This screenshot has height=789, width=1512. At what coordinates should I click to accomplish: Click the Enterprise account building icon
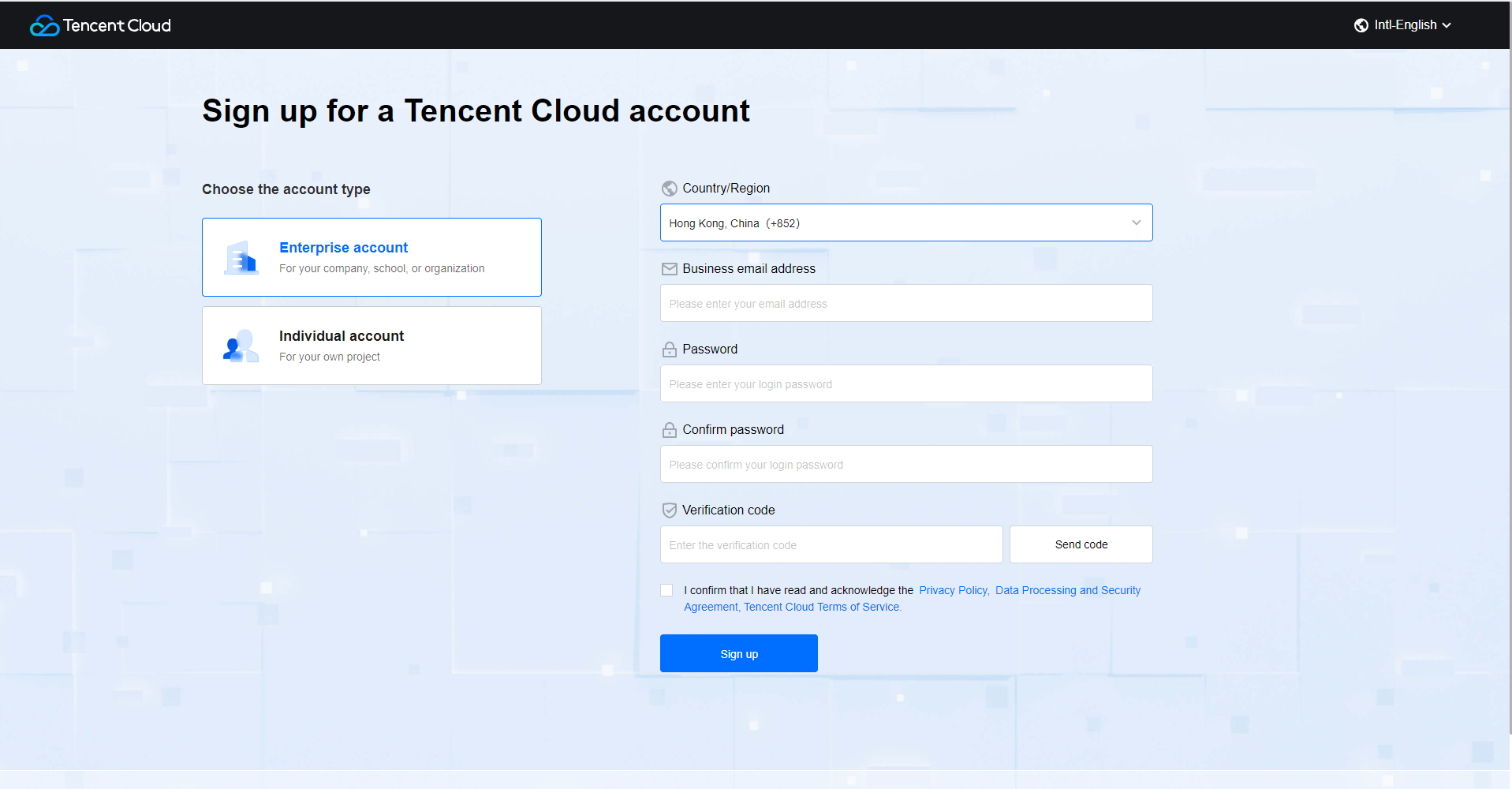pyautogui.click(x=241, y=258)
